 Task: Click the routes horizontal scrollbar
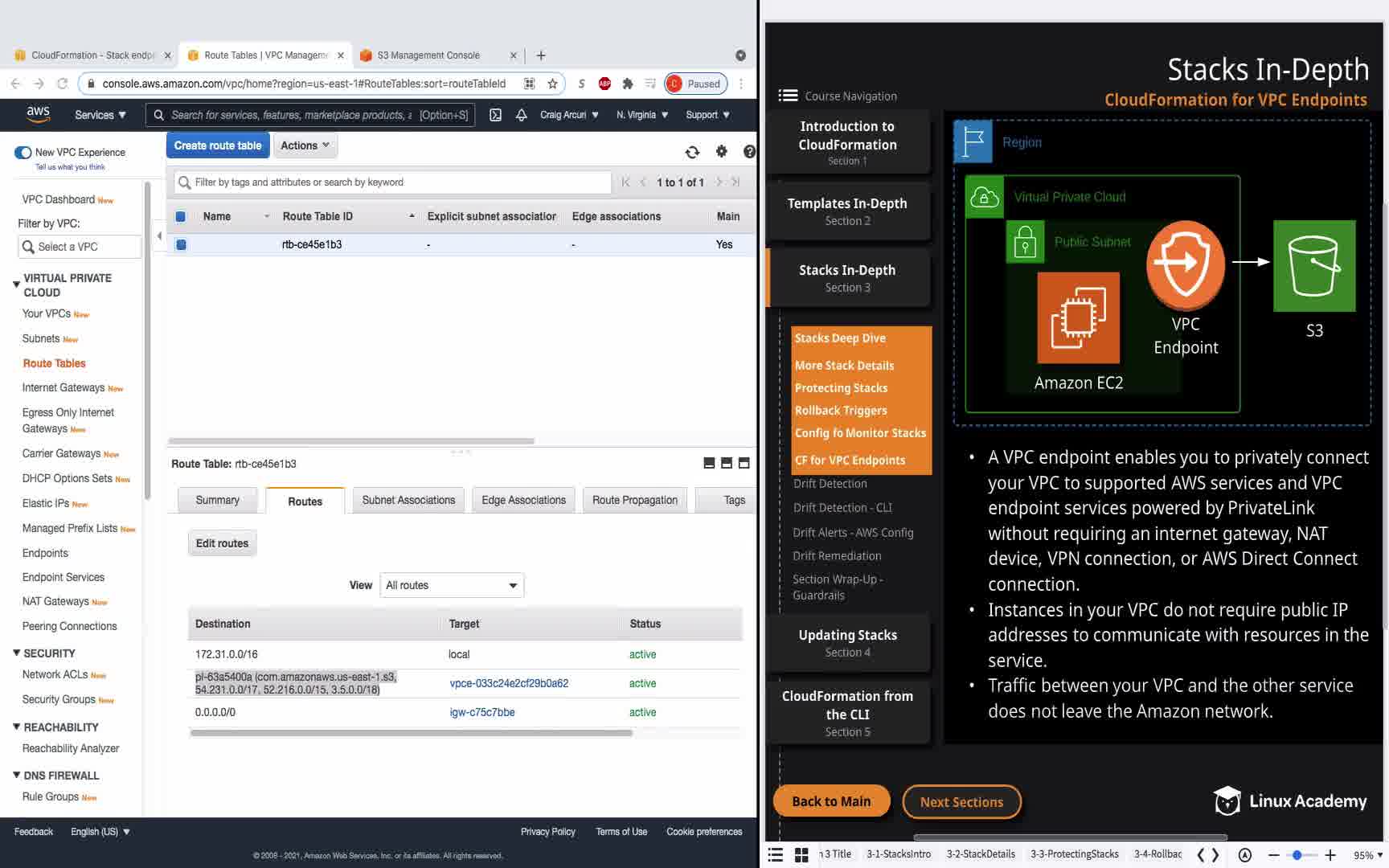[x=411, y=733]
